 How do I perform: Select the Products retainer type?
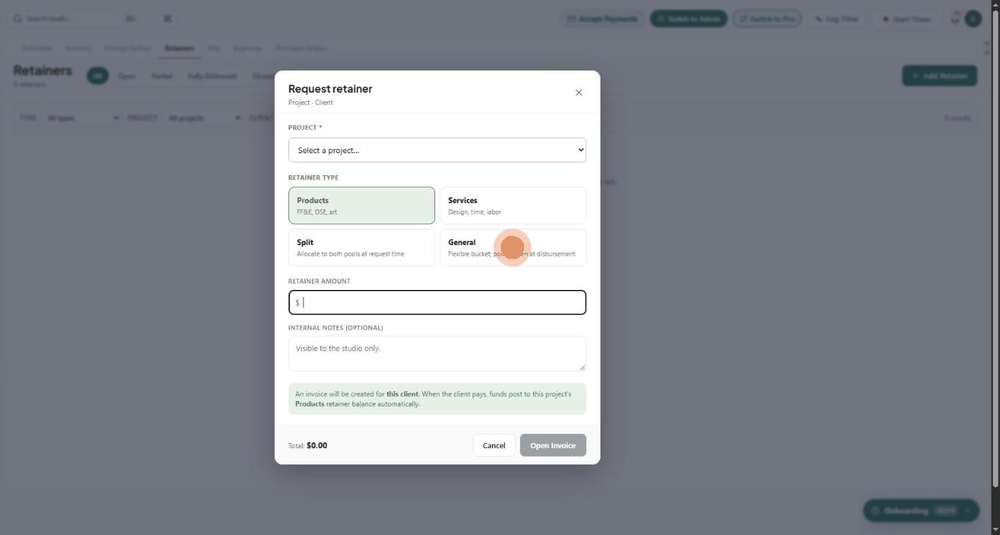[x=362, y=205]
